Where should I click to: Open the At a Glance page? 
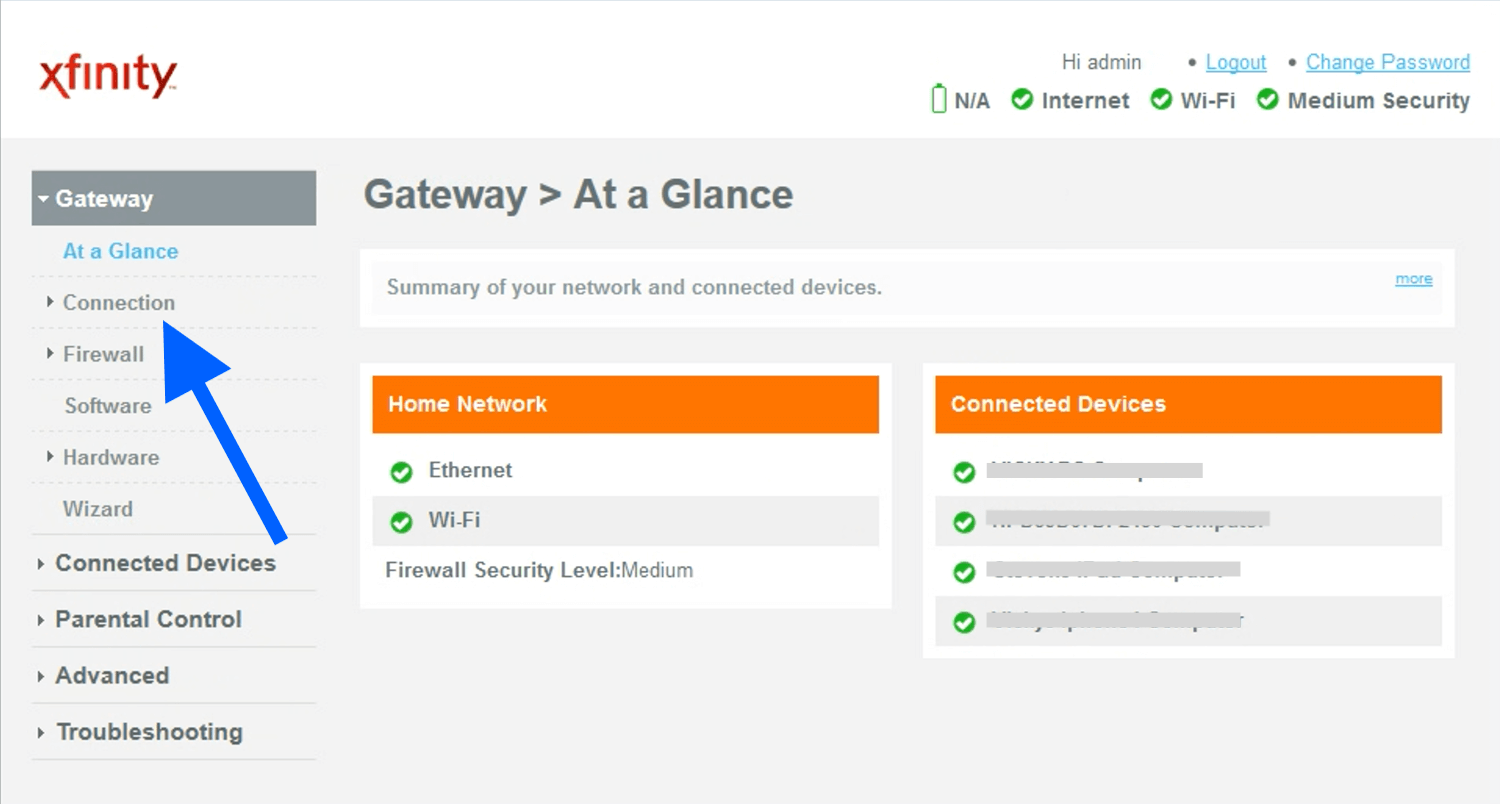click(120, 251)
